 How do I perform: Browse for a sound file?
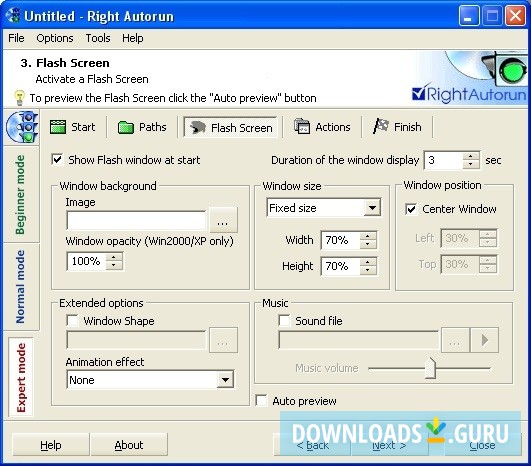455,340
